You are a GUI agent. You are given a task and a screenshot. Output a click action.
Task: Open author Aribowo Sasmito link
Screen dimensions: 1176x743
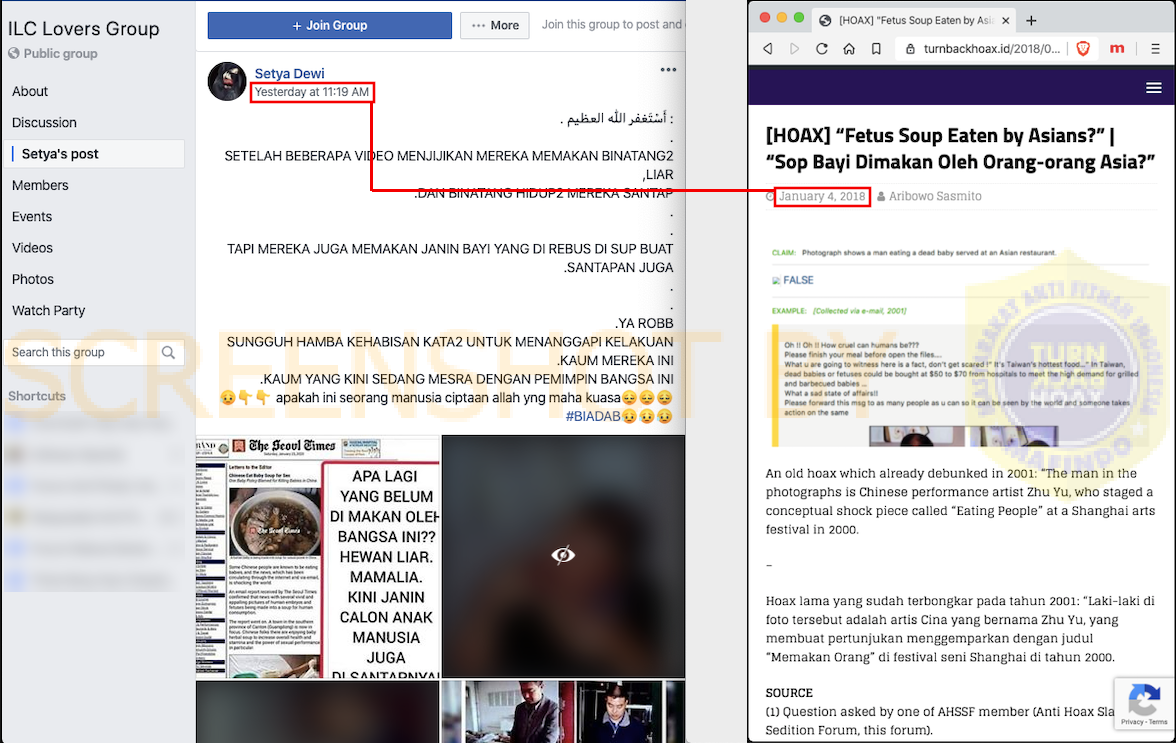934,196
